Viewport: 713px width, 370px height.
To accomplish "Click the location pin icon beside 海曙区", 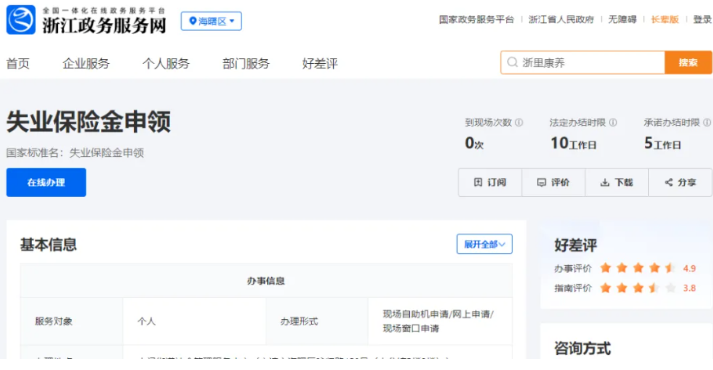I will click(193, 21).
